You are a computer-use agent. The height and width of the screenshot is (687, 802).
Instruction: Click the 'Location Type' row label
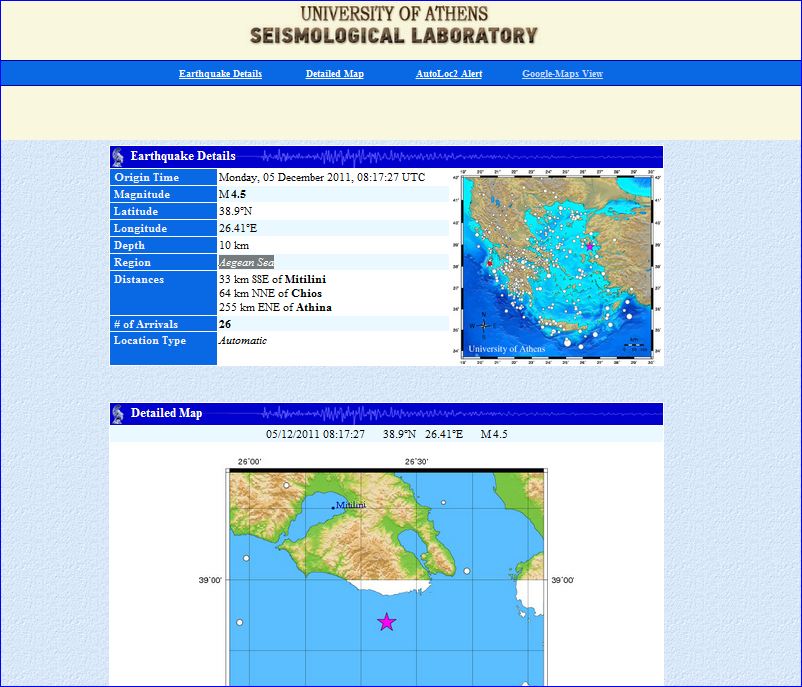pos(149,340)
